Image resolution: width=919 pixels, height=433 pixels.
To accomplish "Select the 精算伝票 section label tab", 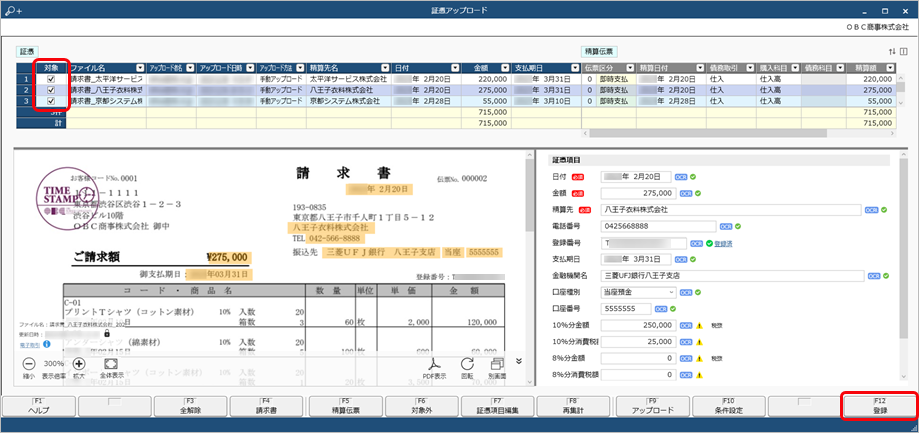I will pyautogui.click(x=598, y=52).
